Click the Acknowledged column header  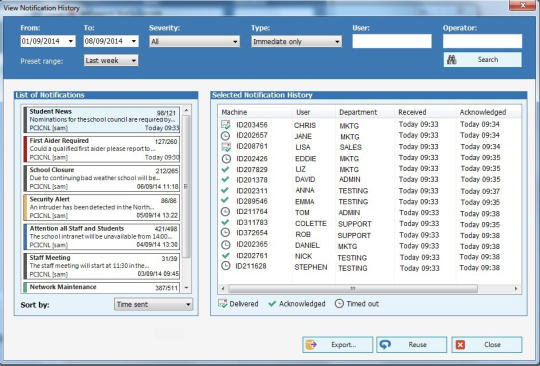tap(483, 112)
